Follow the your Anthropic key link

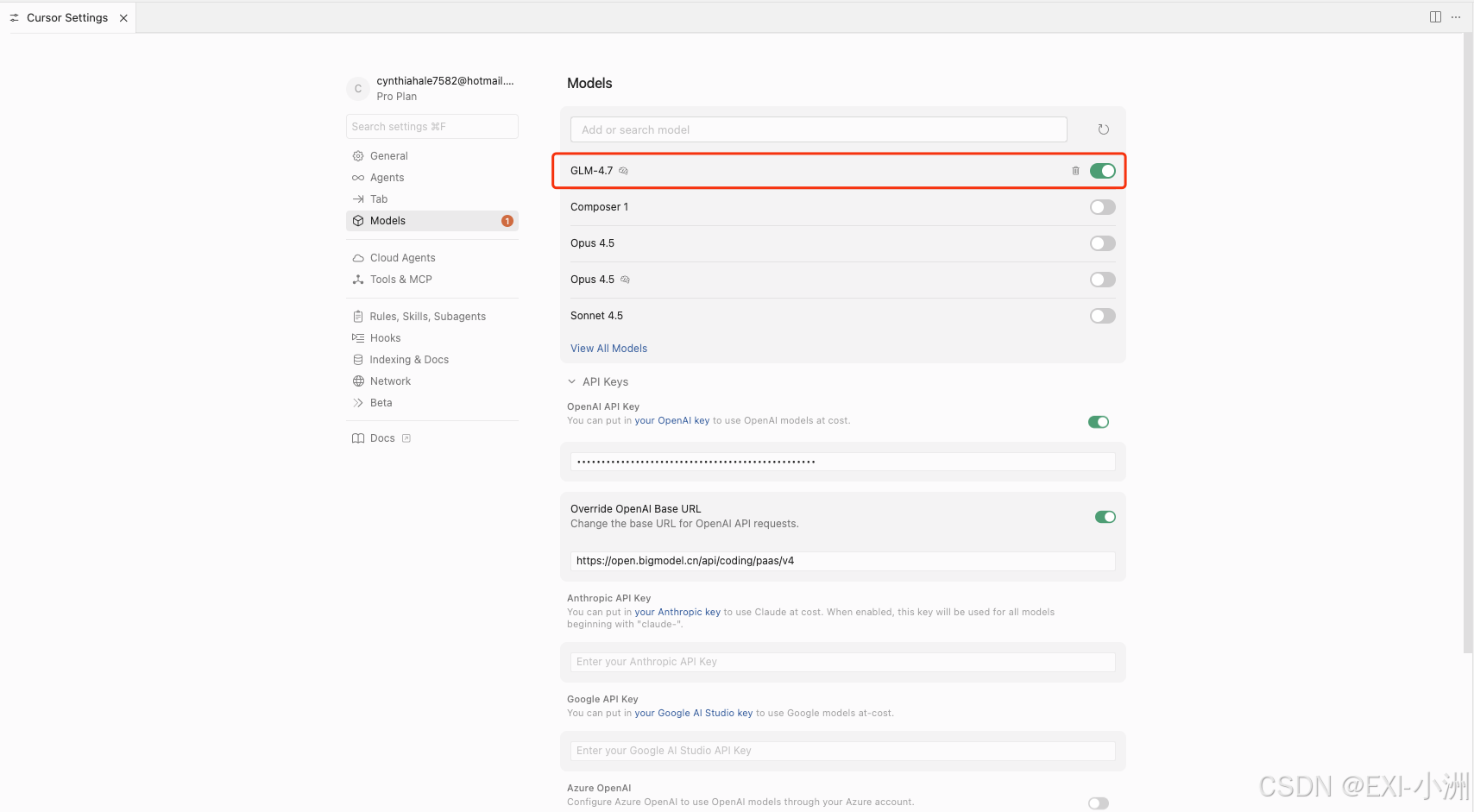click(677, 612)
